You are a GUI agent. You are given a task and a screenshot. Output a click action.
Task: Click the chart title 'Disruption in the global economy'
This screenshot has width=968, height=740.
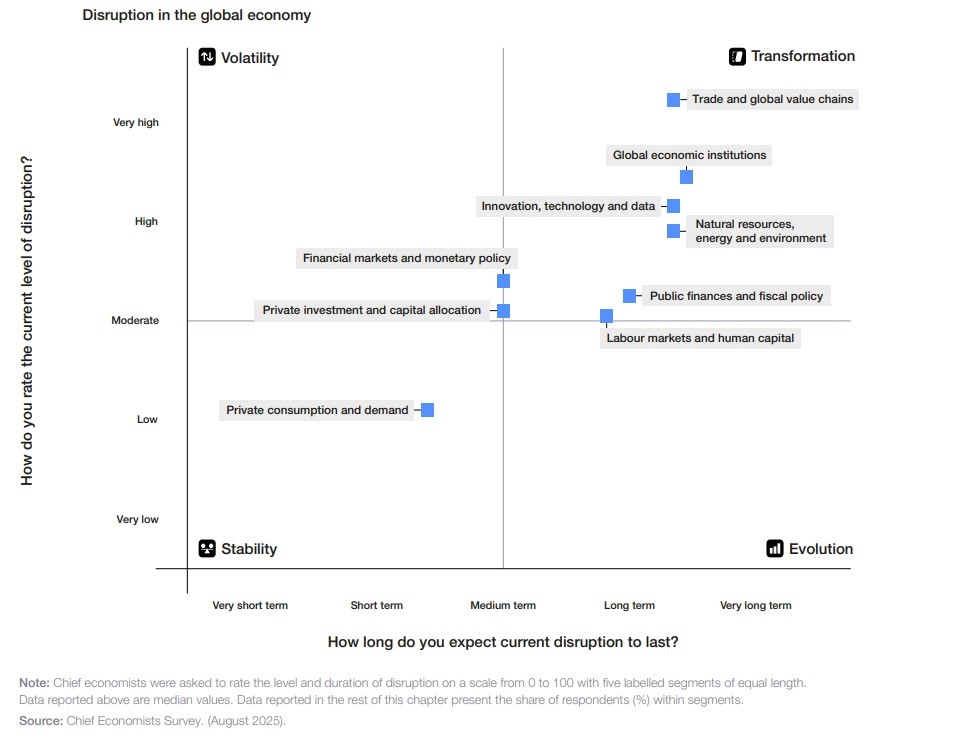pos(197,15)
